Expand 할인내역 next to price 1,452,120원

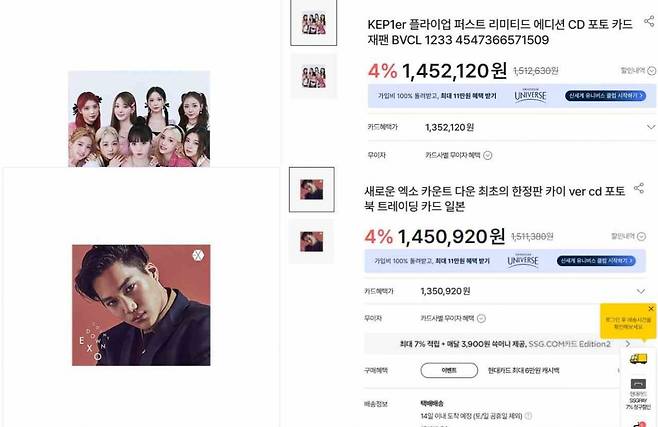(638, 71)
